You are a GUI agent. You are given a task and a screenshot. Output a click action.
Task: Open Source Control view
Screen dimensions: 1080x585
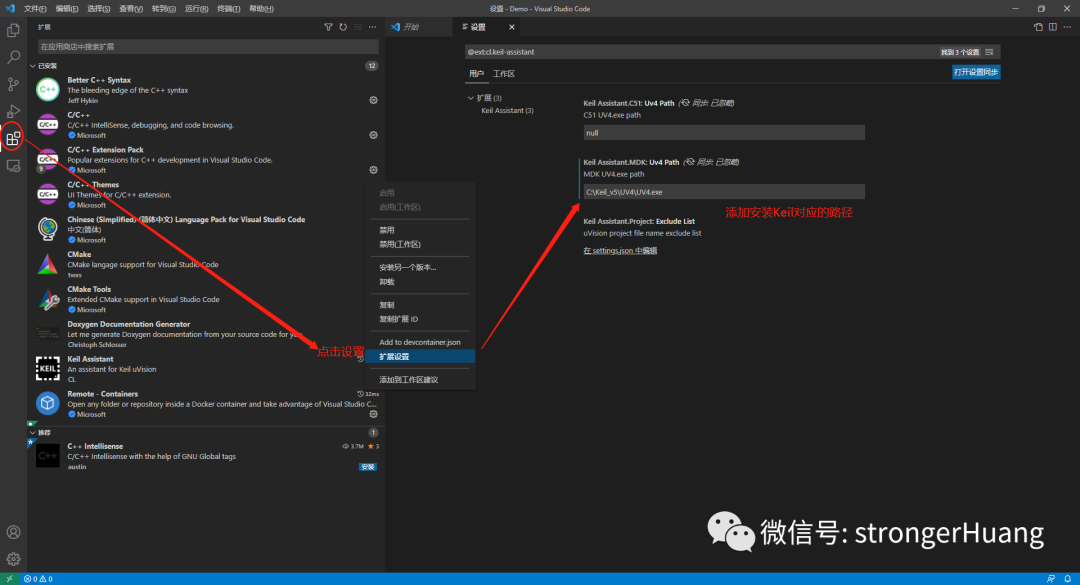tap(13, 85)
